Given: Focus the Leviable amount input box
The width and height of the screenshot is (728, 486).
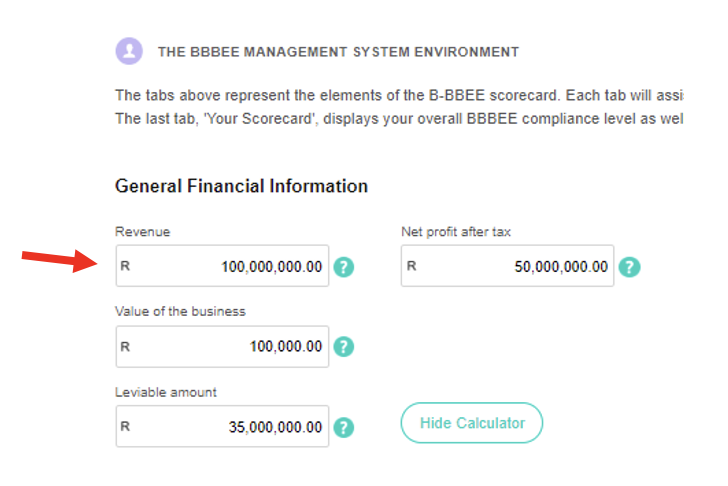Looking at the screenshot, I should [222, 427].
